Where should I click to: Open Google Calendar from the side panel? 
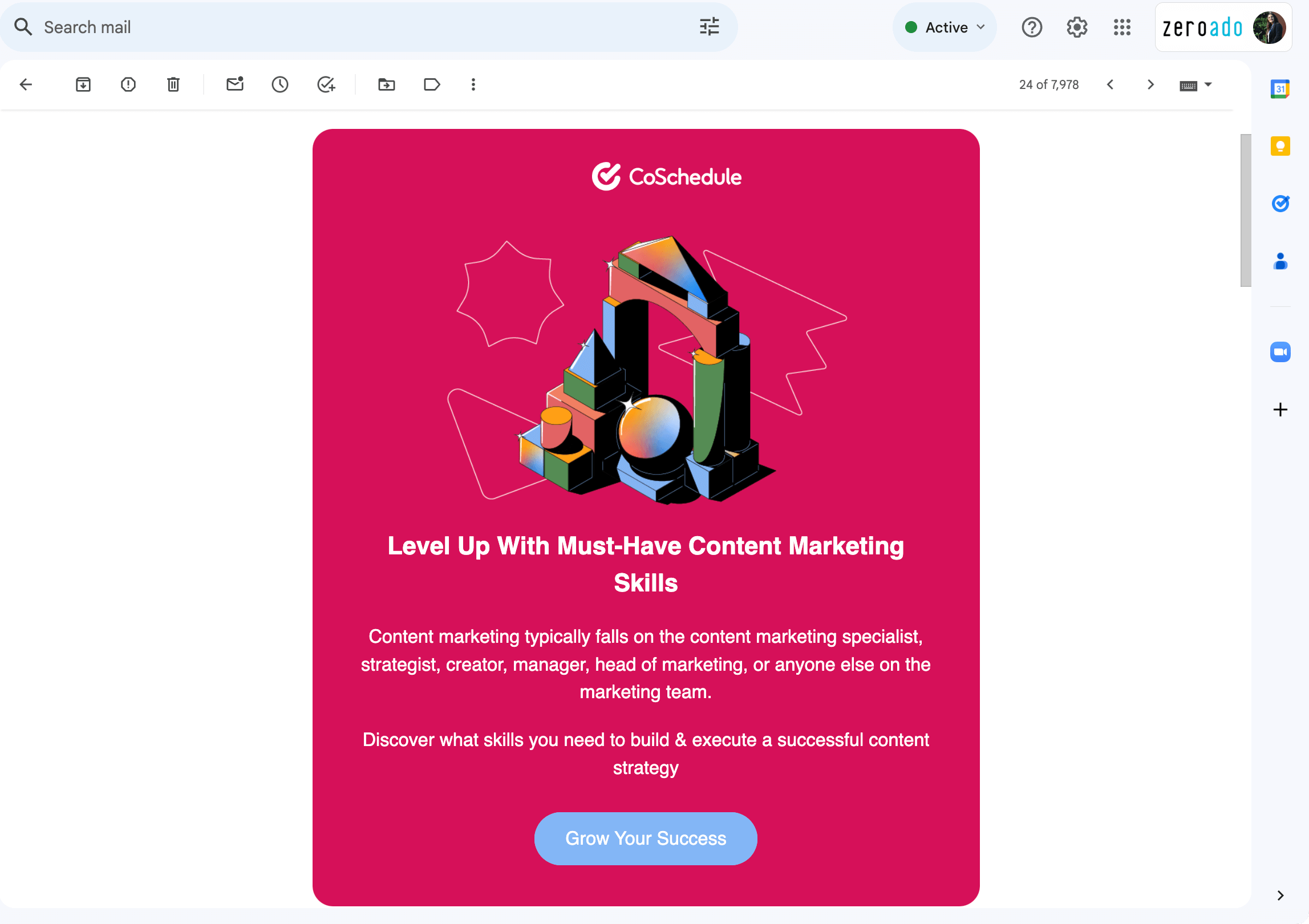click(x=1280, y=89)
